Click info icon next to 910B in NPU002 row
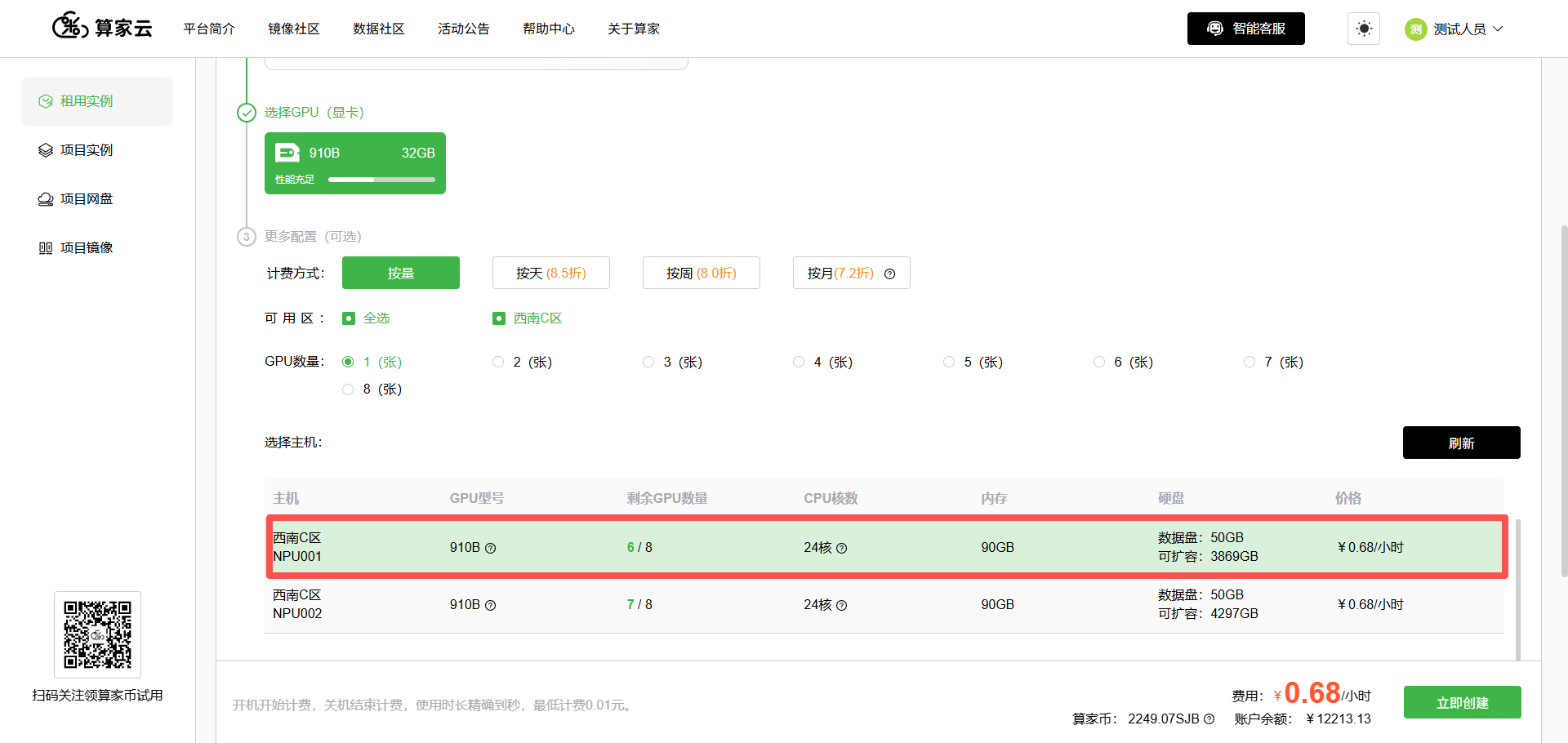Screen dimensions: 1568x743 click(491, 606)
